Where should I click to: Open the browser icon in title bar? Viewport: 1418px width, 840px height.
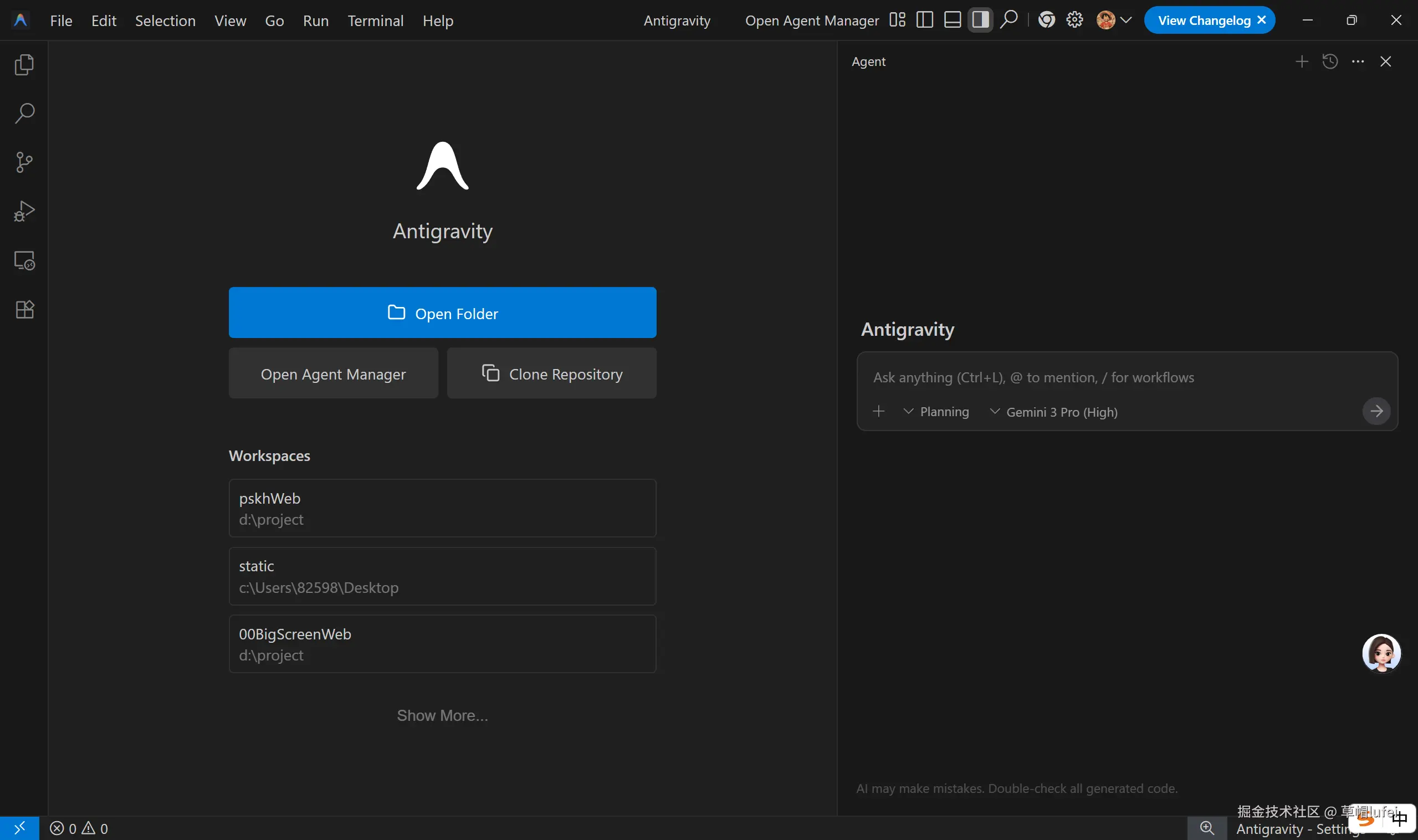[x=1046, y=21]
